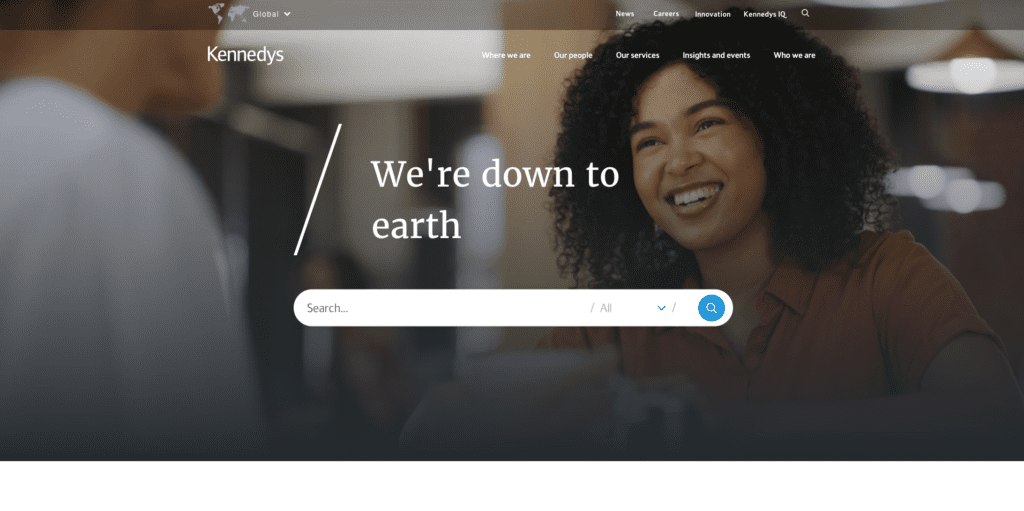The height and width of the screenshot is (511, 1024).
Task: Select the All filter in search bar
Action: pos(606,308)
